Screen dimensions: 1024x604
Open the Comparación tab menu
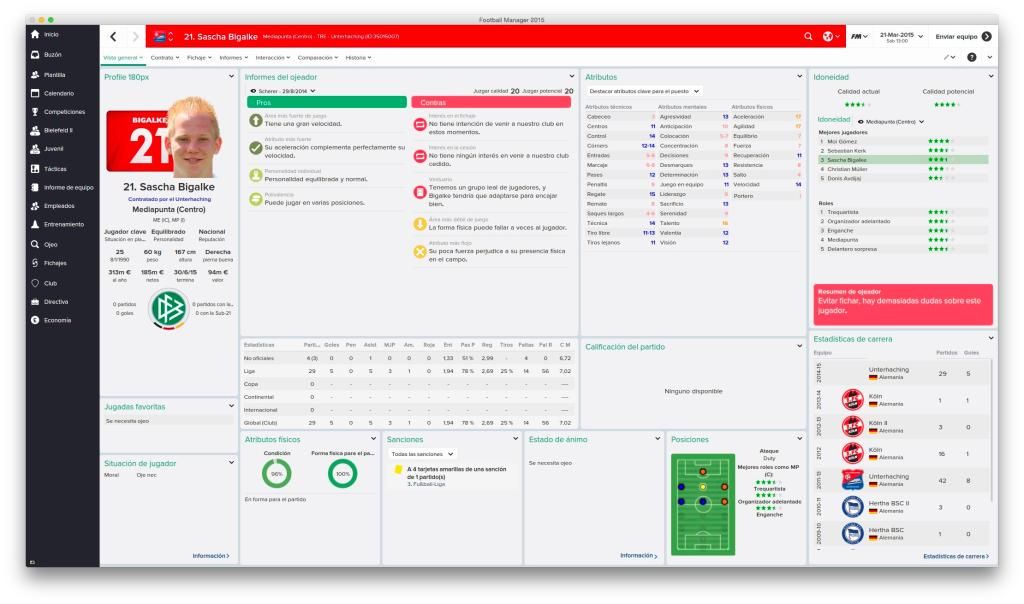(318, 57)
